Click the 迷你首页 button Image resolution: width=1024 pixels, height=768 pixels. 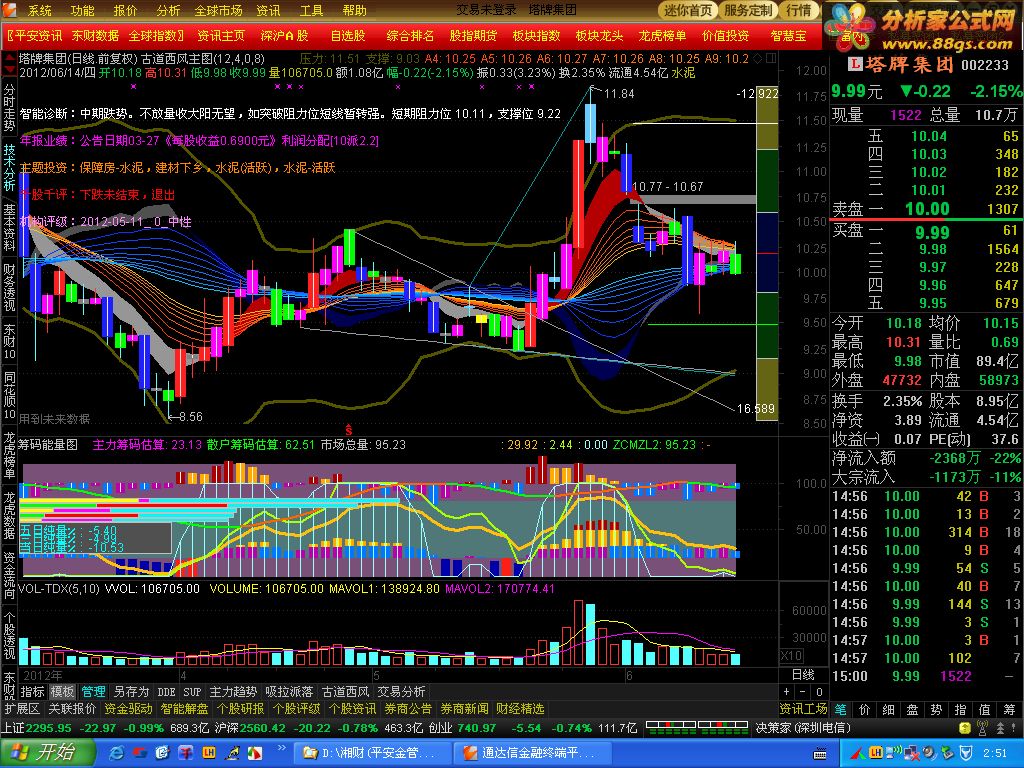coord(688,10)
